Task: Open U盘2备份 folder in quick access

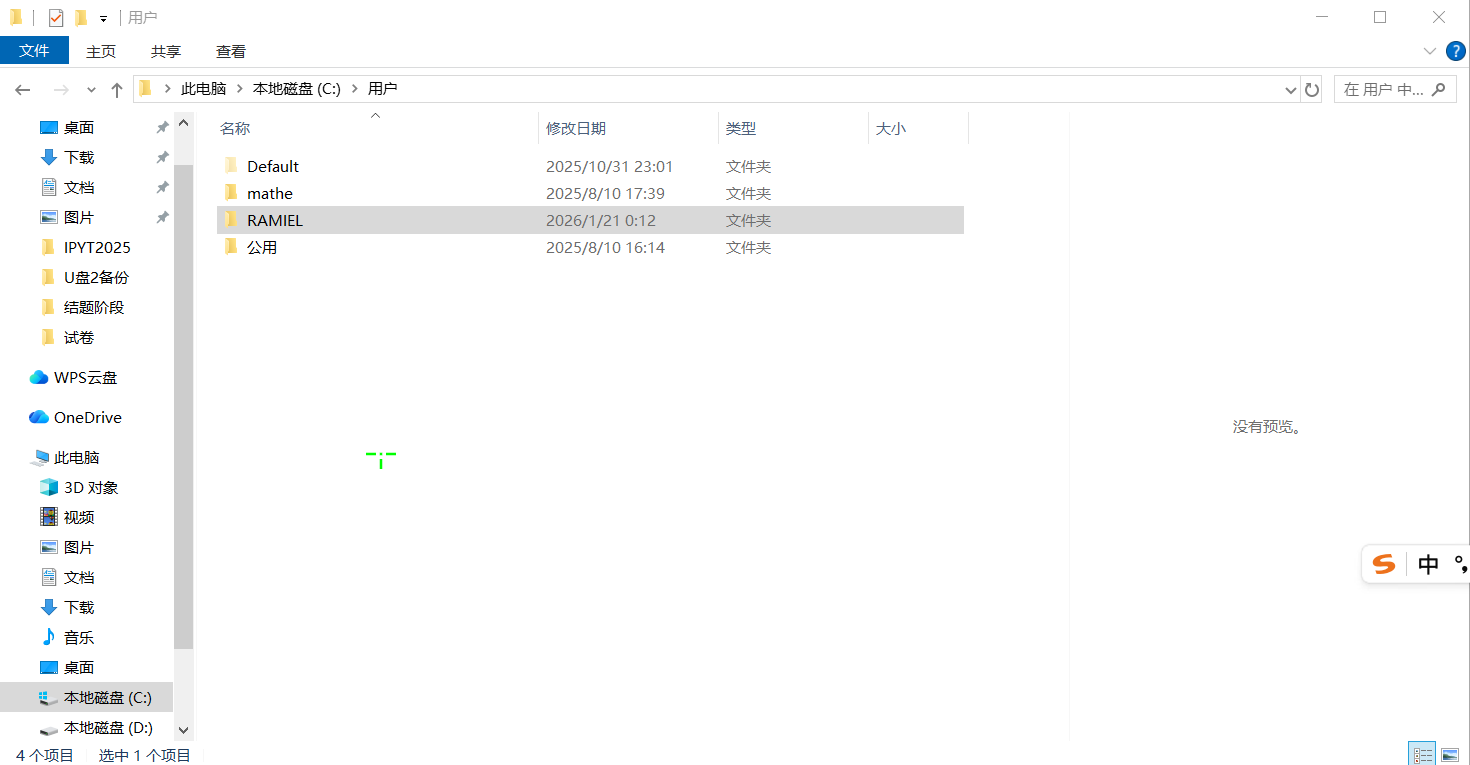Action: [85, 277]
